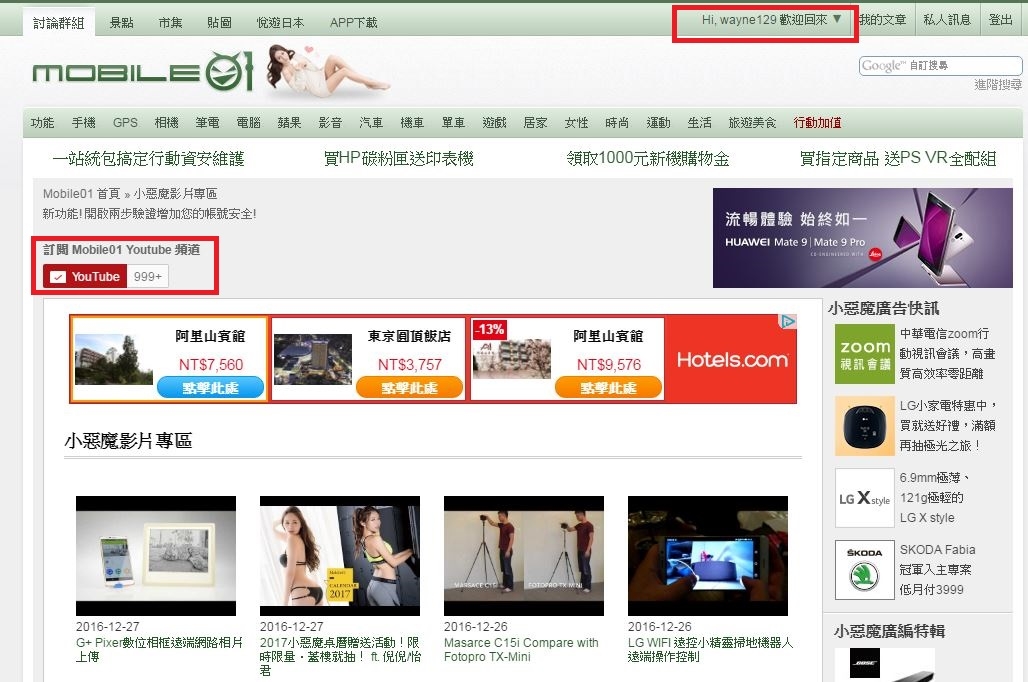Click the 6.9mm極薄 LG X style ad text
This screenshot has height=682, width=1028.
935,498
